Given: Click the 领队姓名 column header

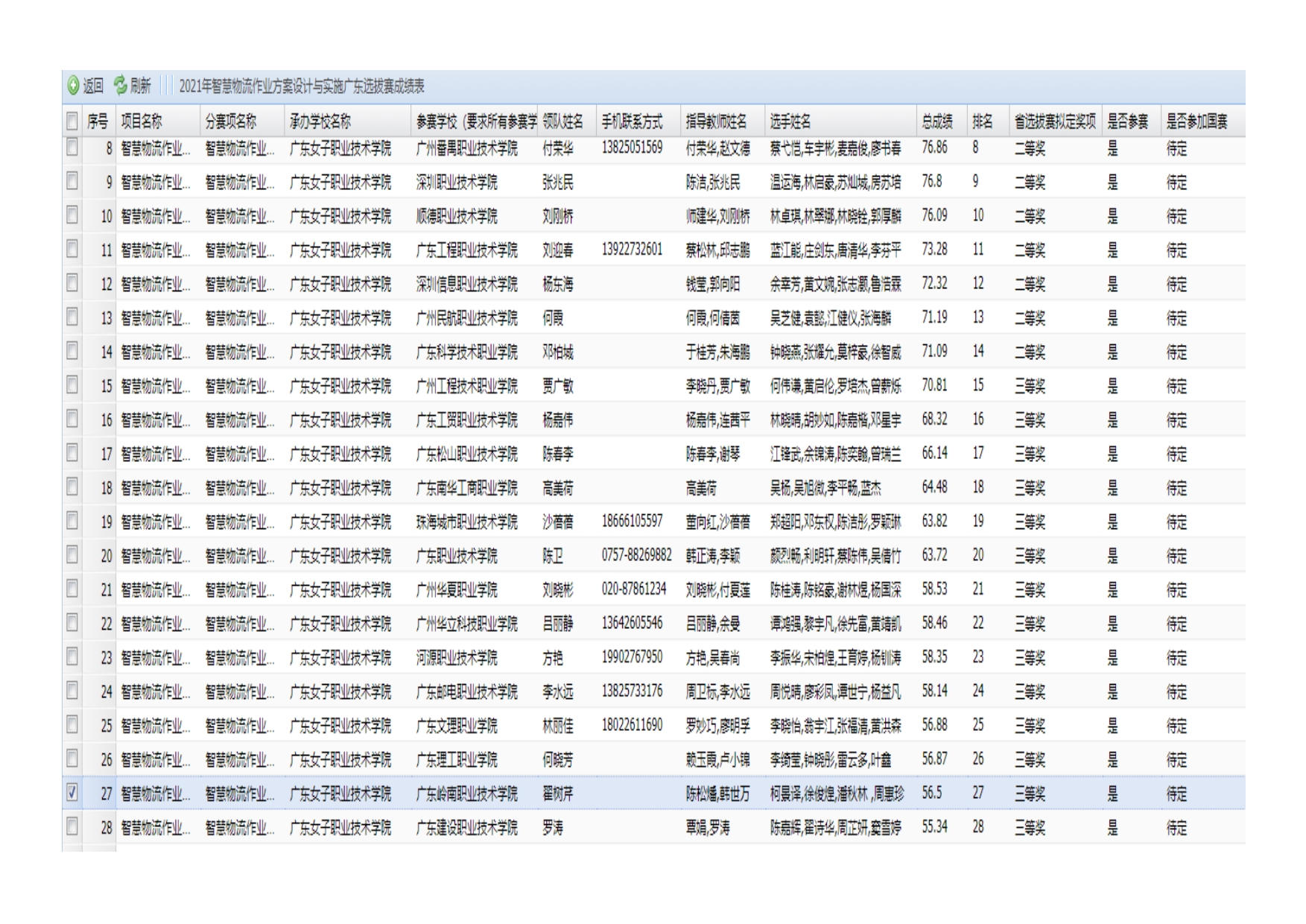Looking at the screenshot, I should pyautogui.click(x=562, y=121).
